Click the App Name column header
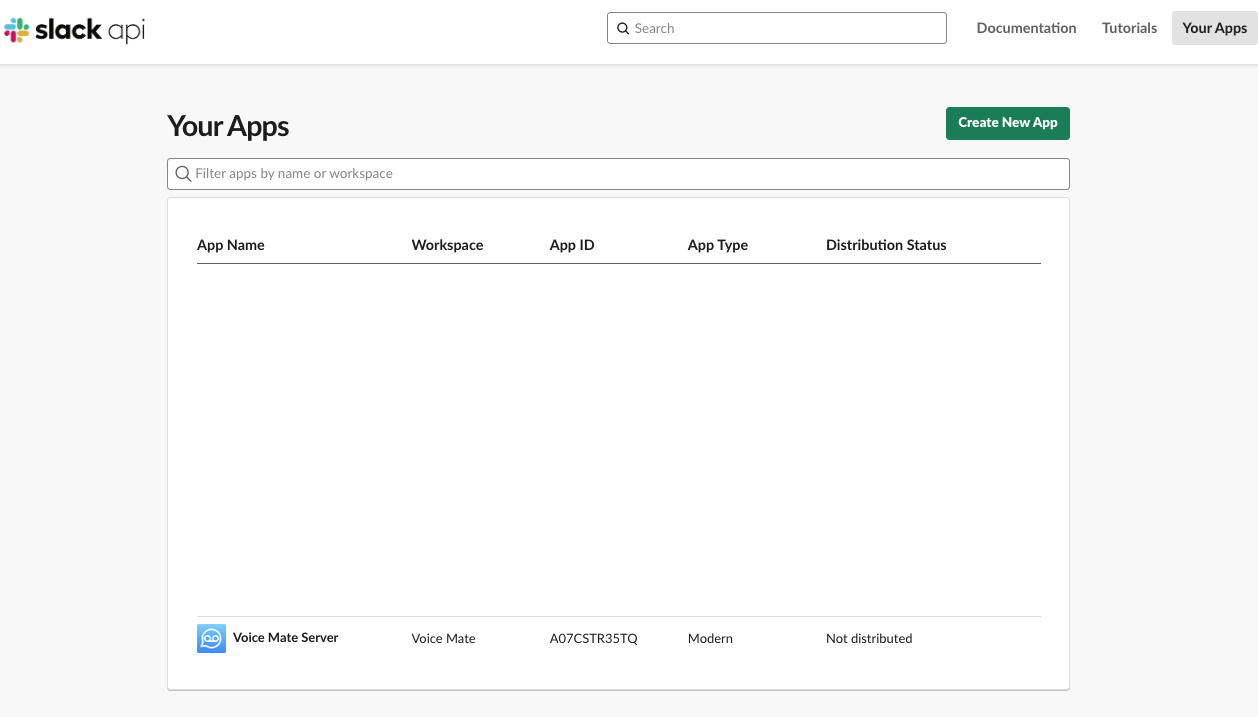The height and width of the screenshot is (717, 1258). click(x=231, y=245)
